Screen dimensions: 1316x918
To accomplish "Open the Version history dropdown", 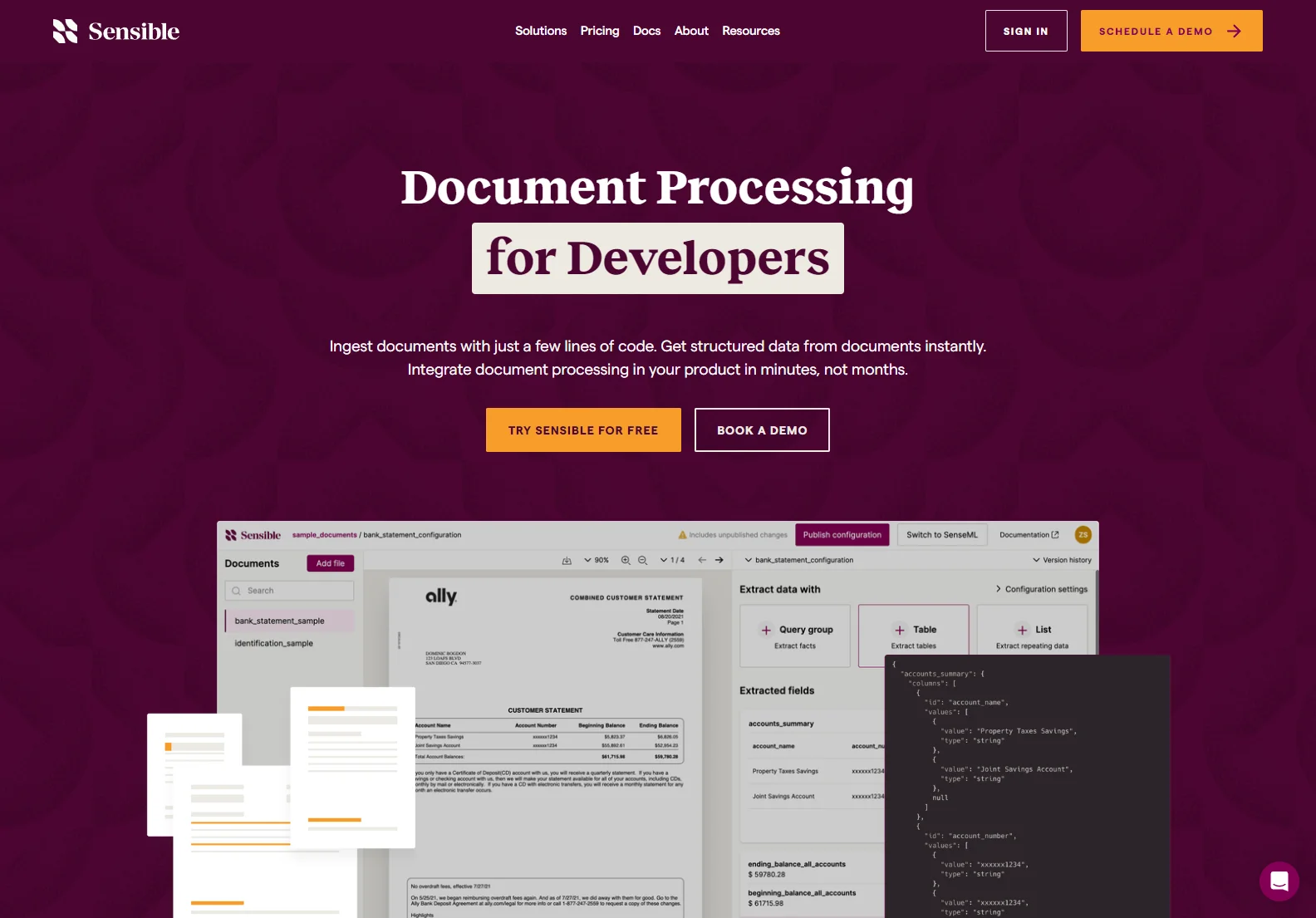I will 1062,560.
